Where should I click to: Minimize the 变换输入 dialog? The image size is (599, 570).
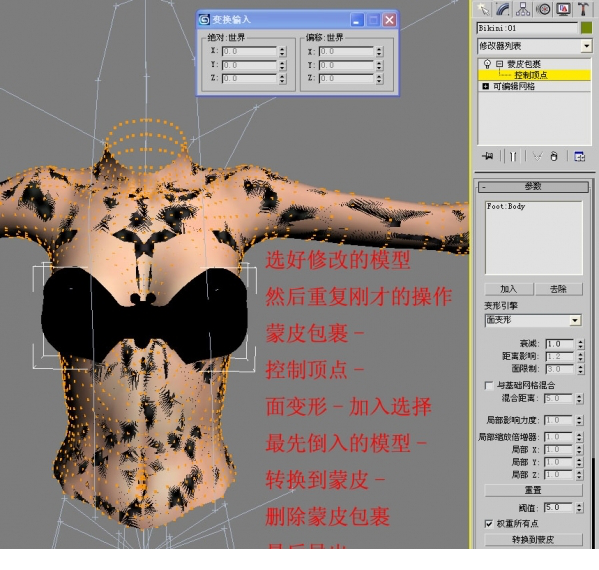pyautogui.click(x=357, y=20)
